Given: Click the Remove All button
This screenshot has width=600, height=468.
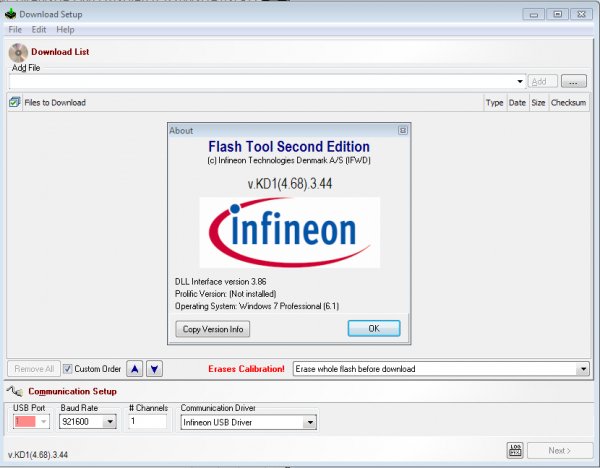Looking at the screenshot, I should coord(34,369).
